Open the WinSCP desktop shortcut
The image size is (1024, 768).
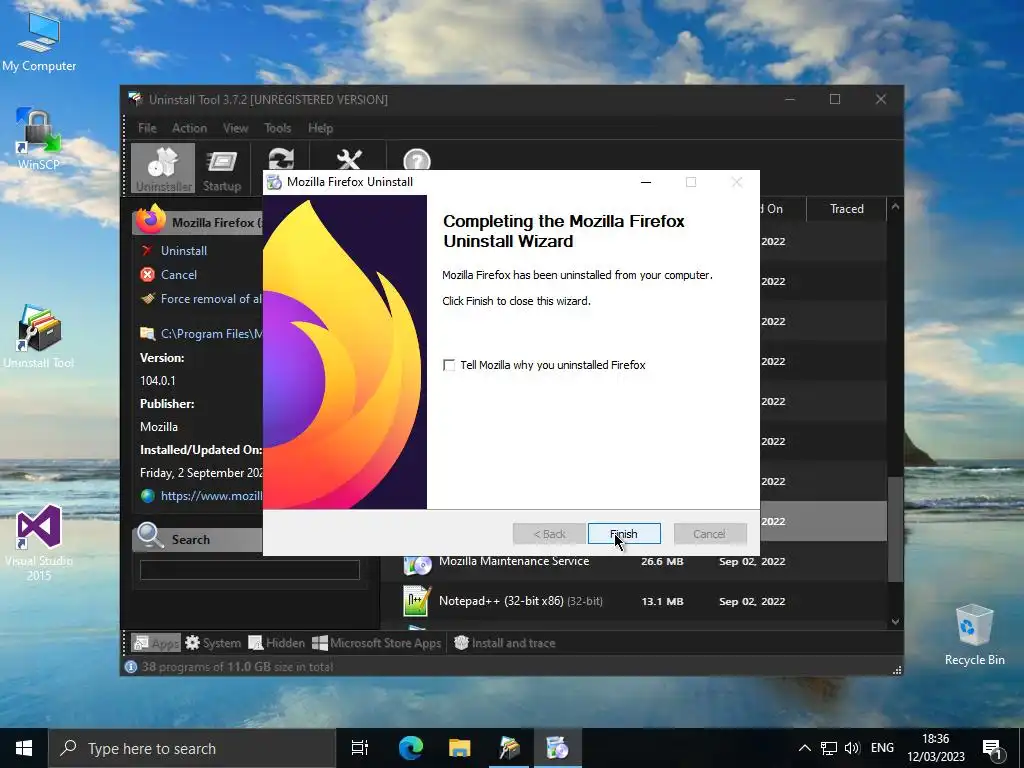pos(39,139)
